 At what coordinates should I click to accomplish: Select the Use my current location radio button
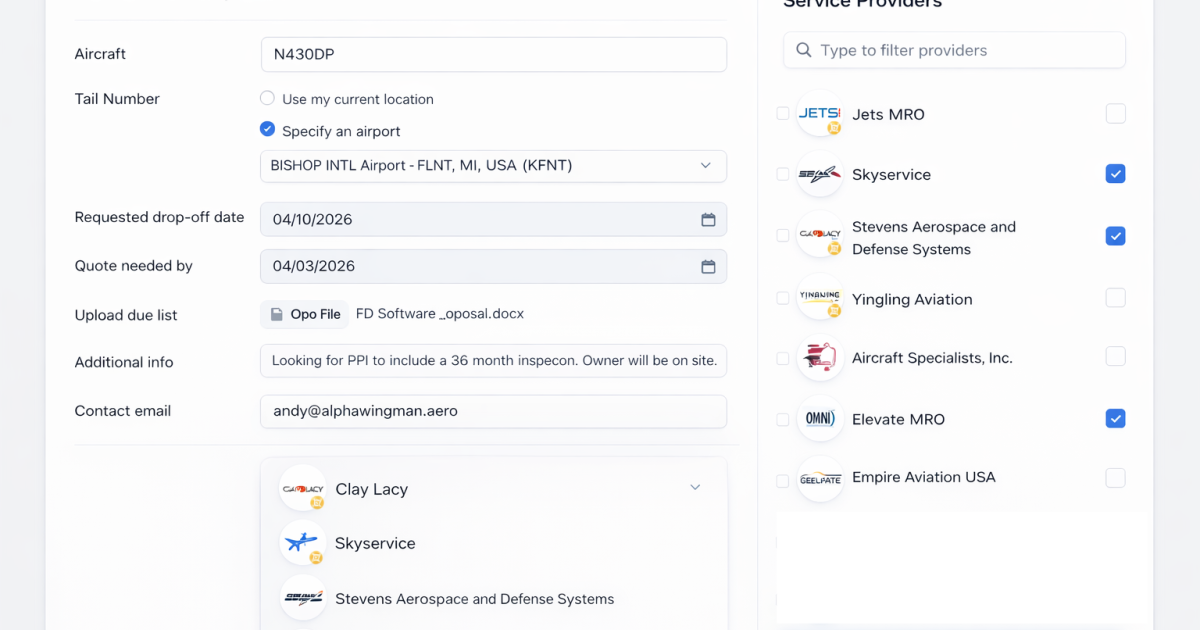tap(267, 99)
